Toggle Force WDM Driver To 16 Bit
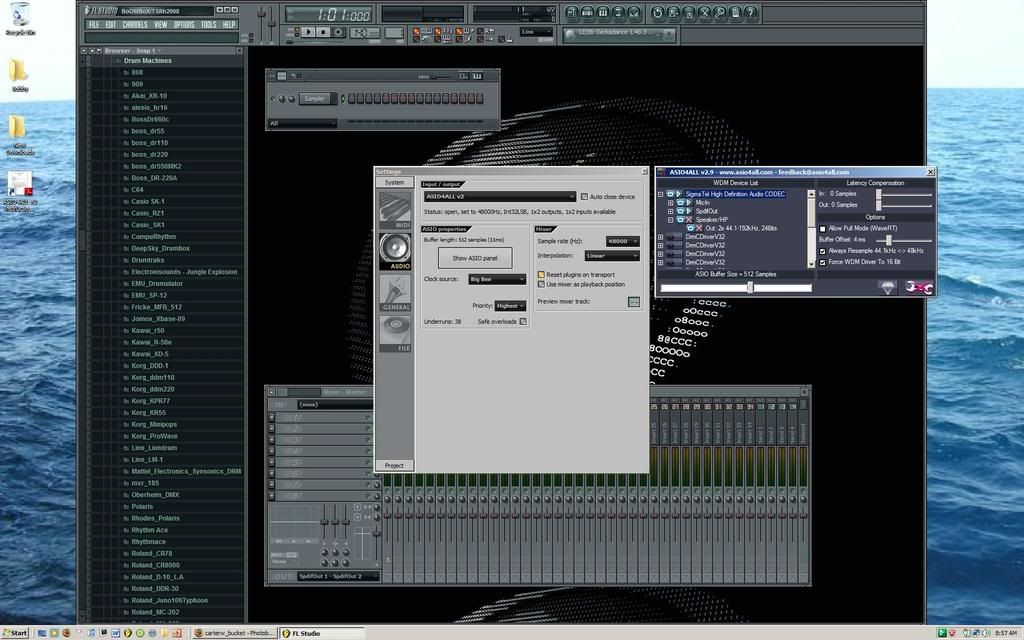The width and height of the screenshot is (1024, 640). point(823,263)
